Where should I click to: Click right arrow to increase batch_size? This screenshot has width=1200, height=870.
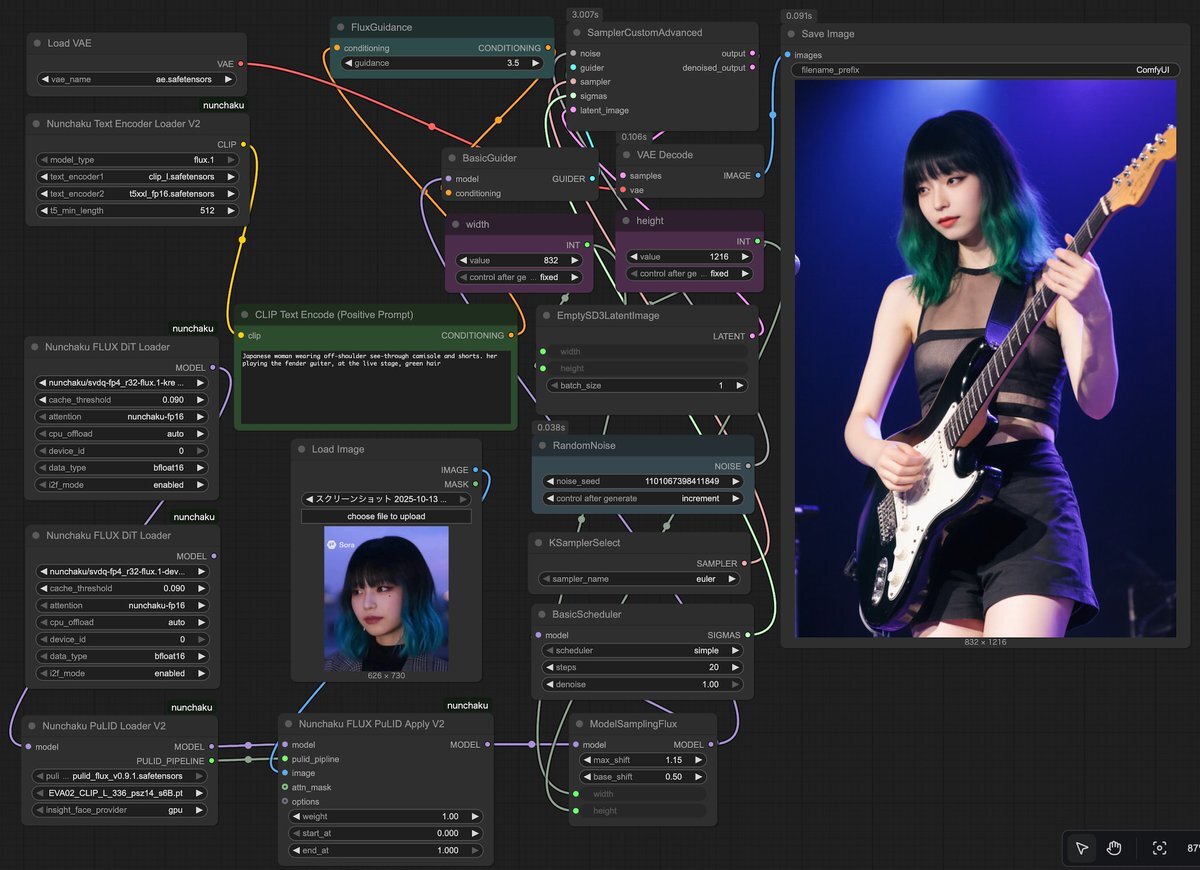[x=739, y=385]
